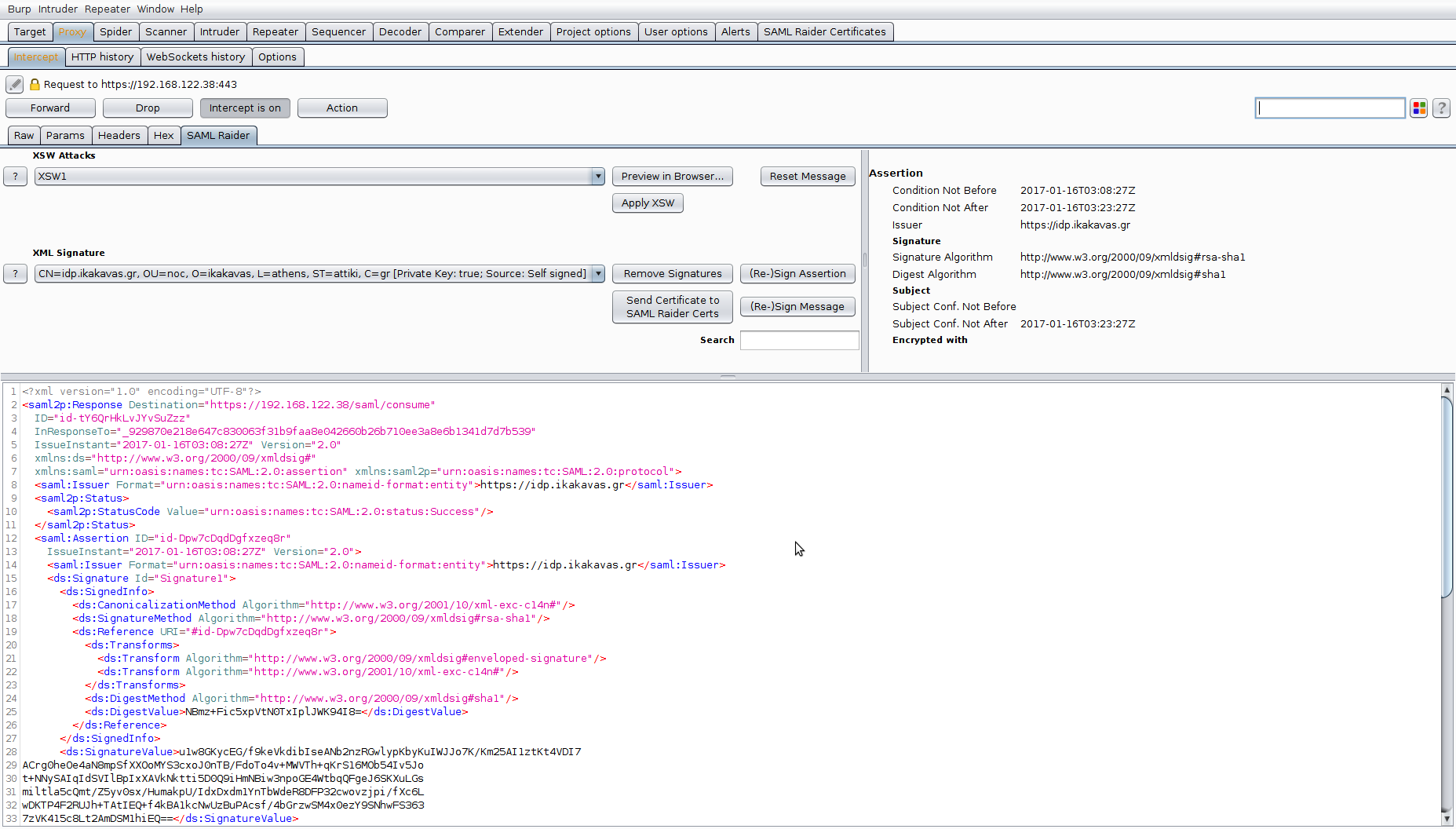
Task: Click the Drop button
Action: [148, 108]
